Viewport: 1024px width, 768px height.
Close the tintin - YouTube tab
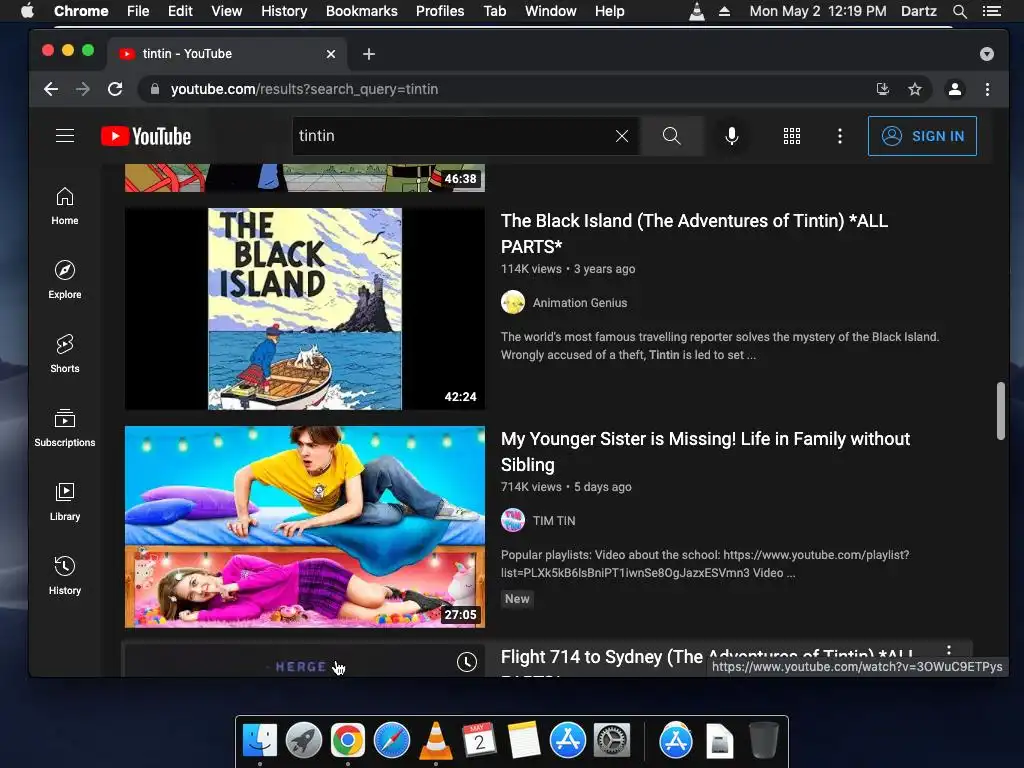point(331,54)
